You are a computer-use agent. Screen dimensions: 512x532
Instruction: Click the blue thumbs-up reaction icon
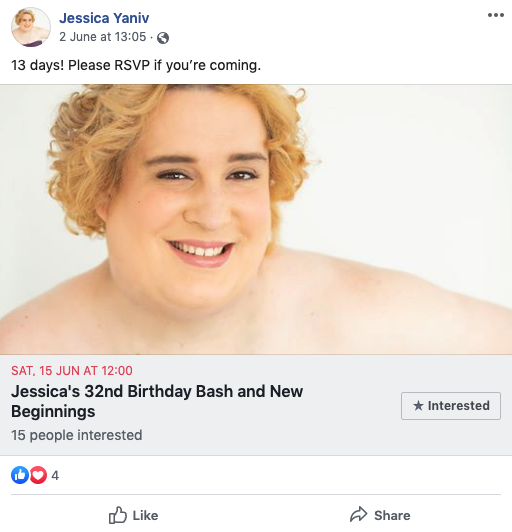[x=20, y=475]
